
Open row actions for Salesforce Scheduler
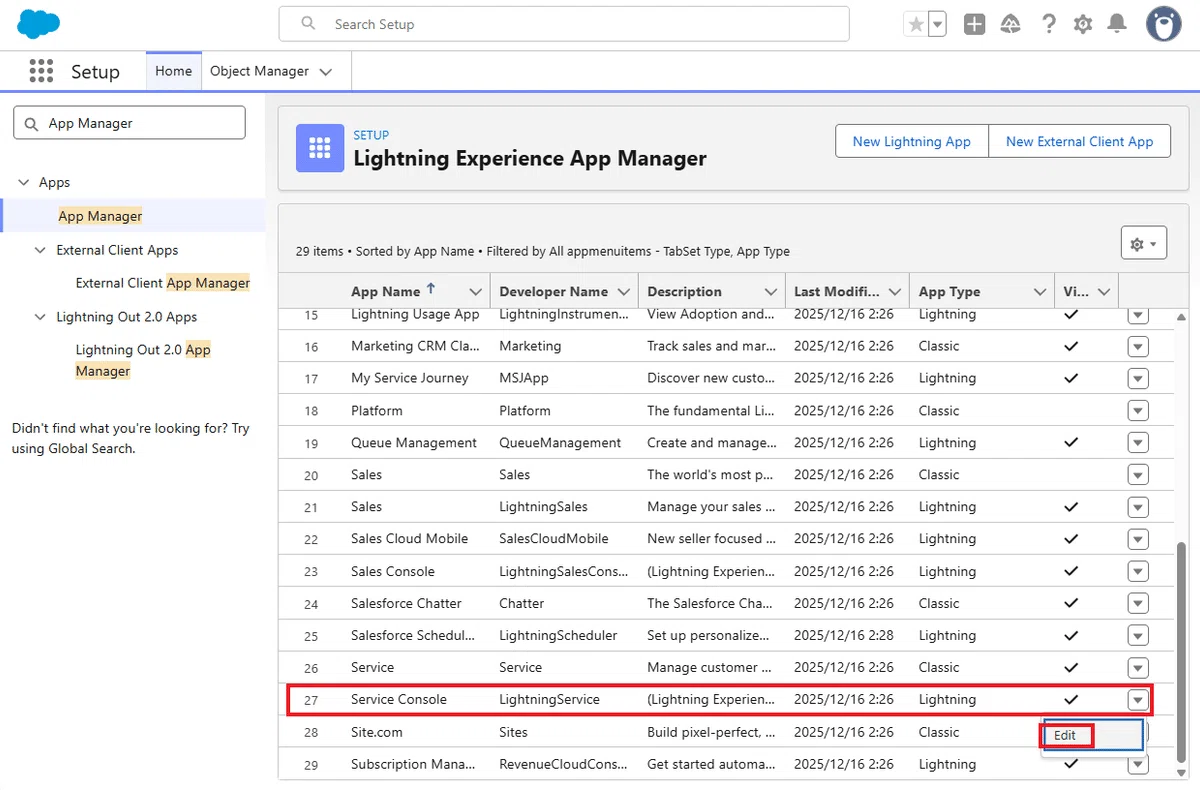click(1138, 636)
